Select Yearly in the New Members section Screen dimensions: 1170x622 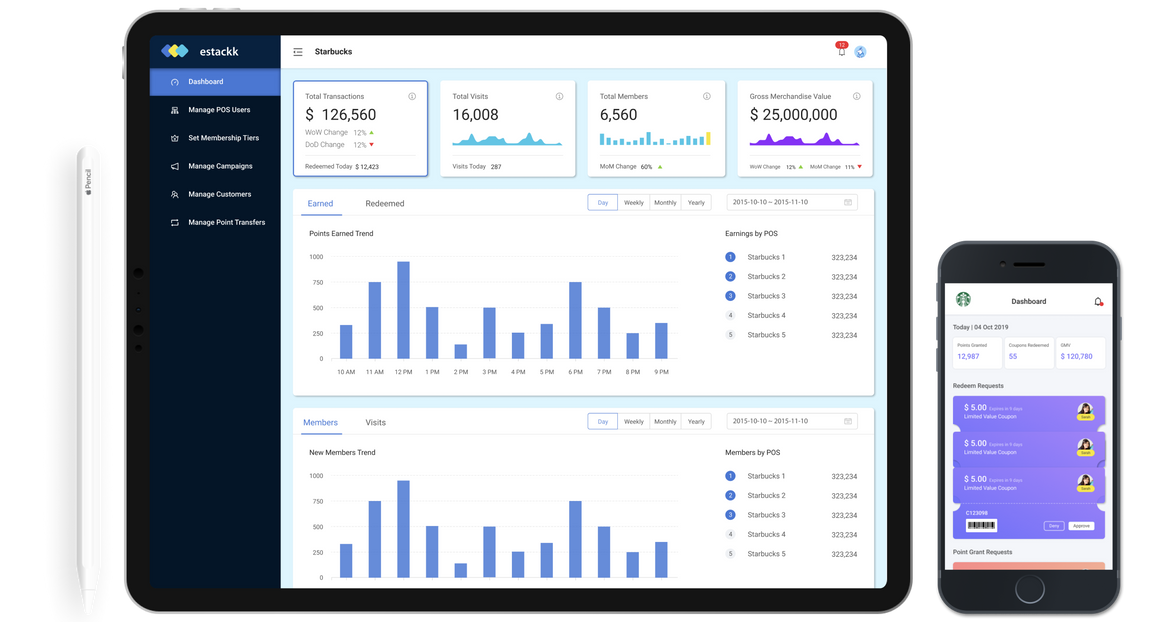pyautogui.click(x=696, y=422)
